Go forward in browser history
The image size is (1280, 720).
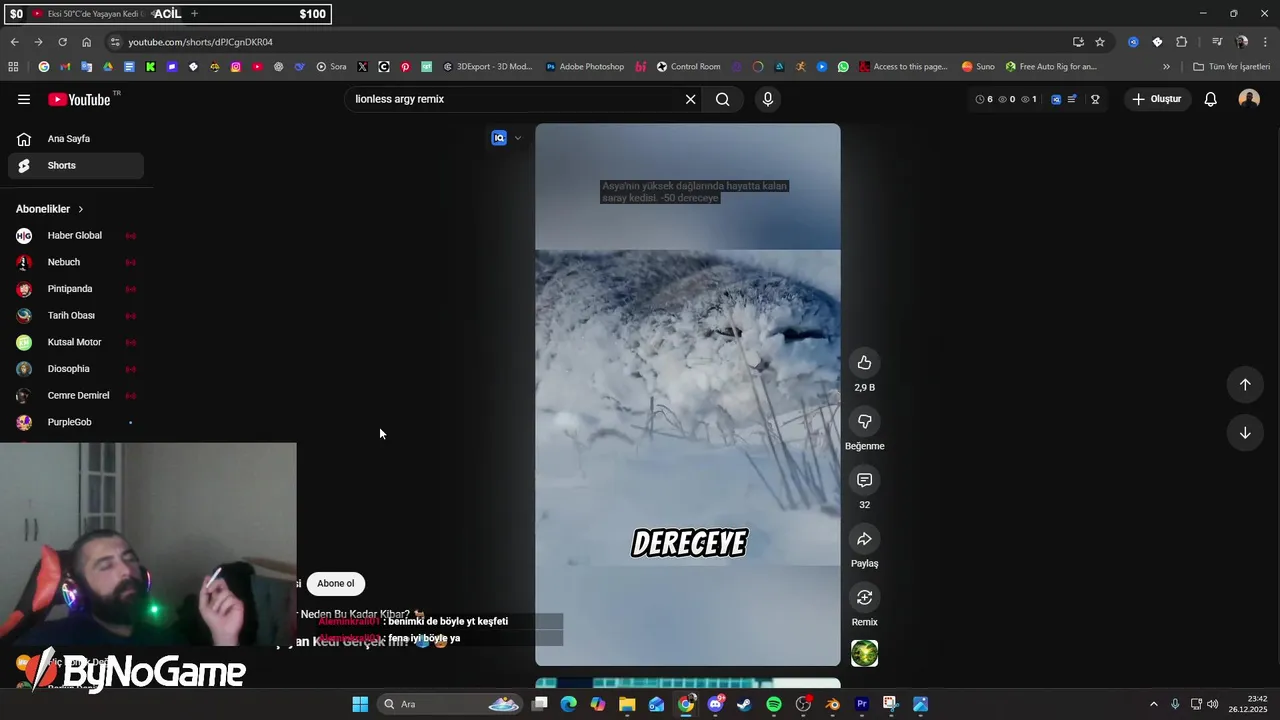coord(38,42)
